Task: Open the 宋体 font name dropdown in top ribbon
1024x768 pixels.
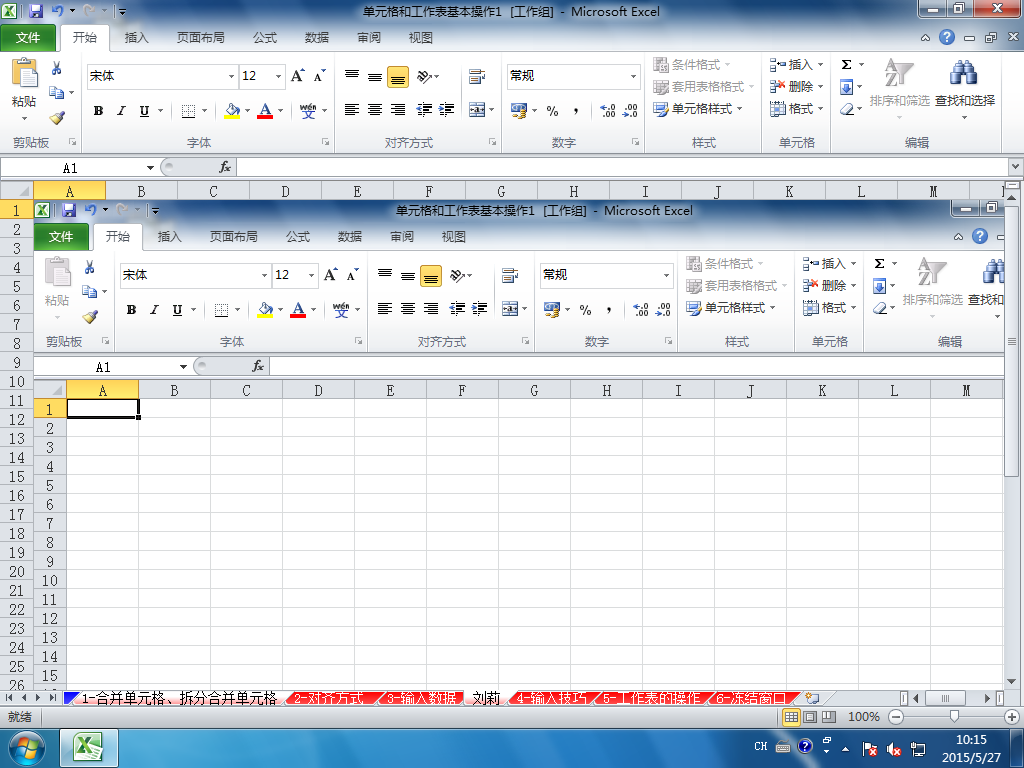Action: [x=231, y=76]
